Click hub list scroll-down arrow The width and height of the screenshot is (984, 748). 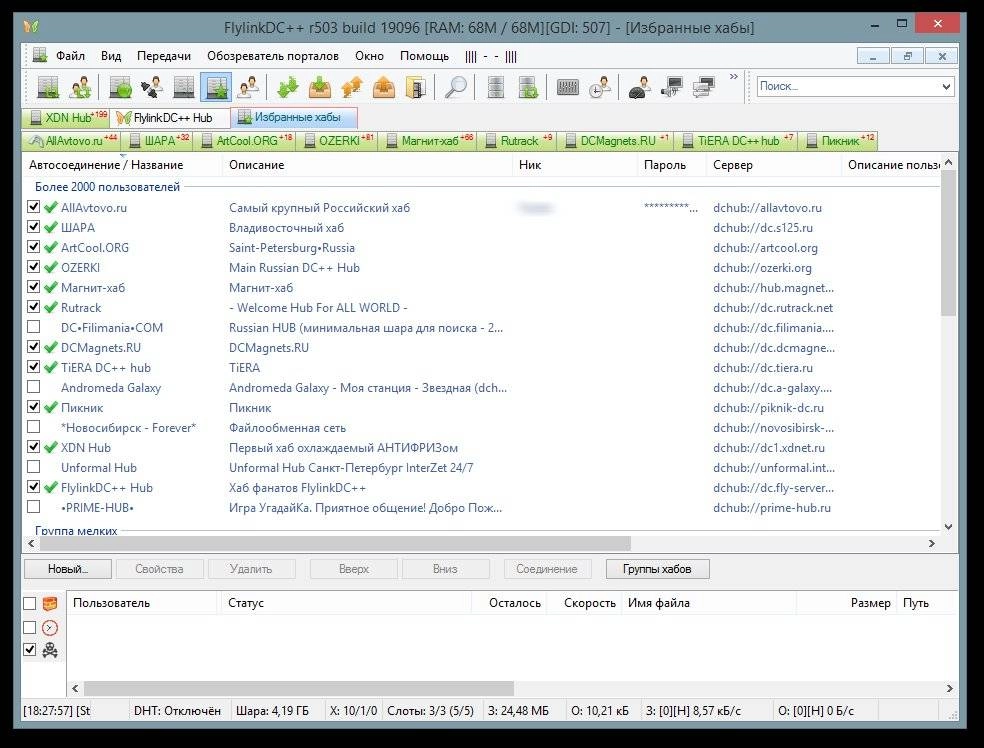coord(948,527)
